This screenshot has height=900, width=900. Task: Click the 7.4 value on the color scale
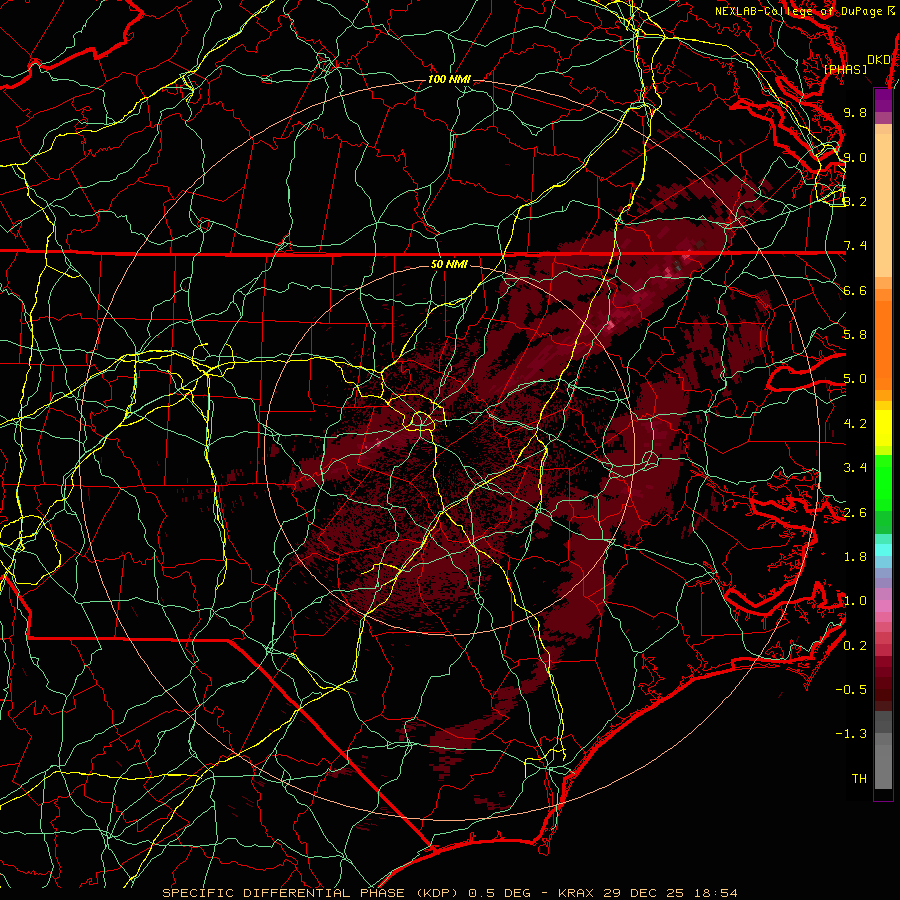855,246
